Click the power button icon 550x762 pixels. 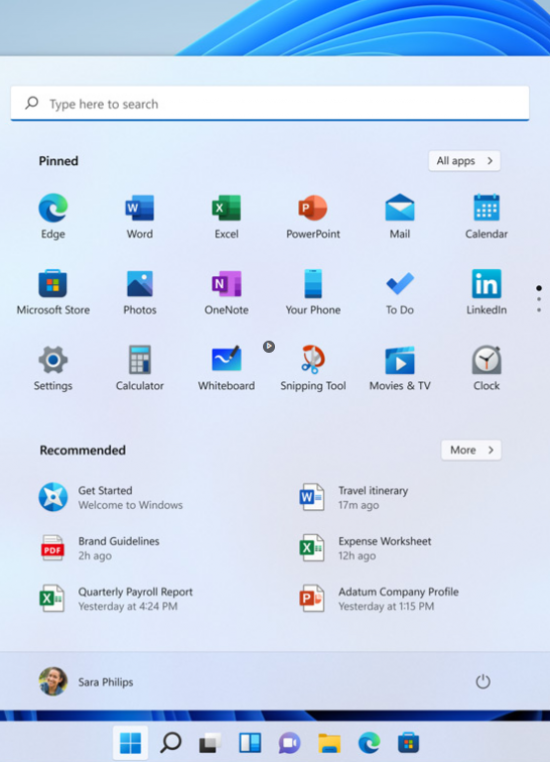[x=482, y=681]
